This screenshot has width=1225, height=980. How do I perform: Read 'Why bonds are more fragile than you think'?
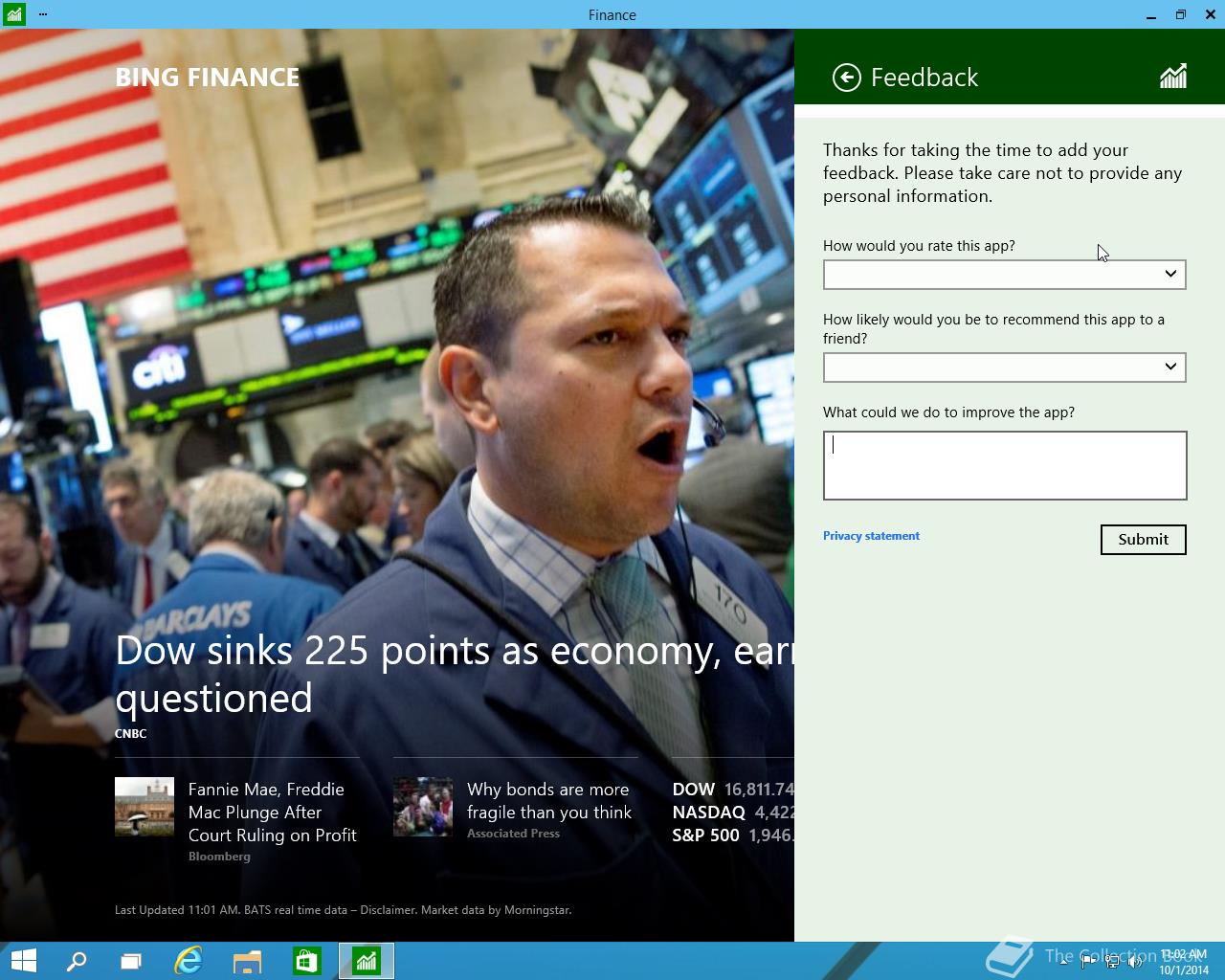(549, 801)
